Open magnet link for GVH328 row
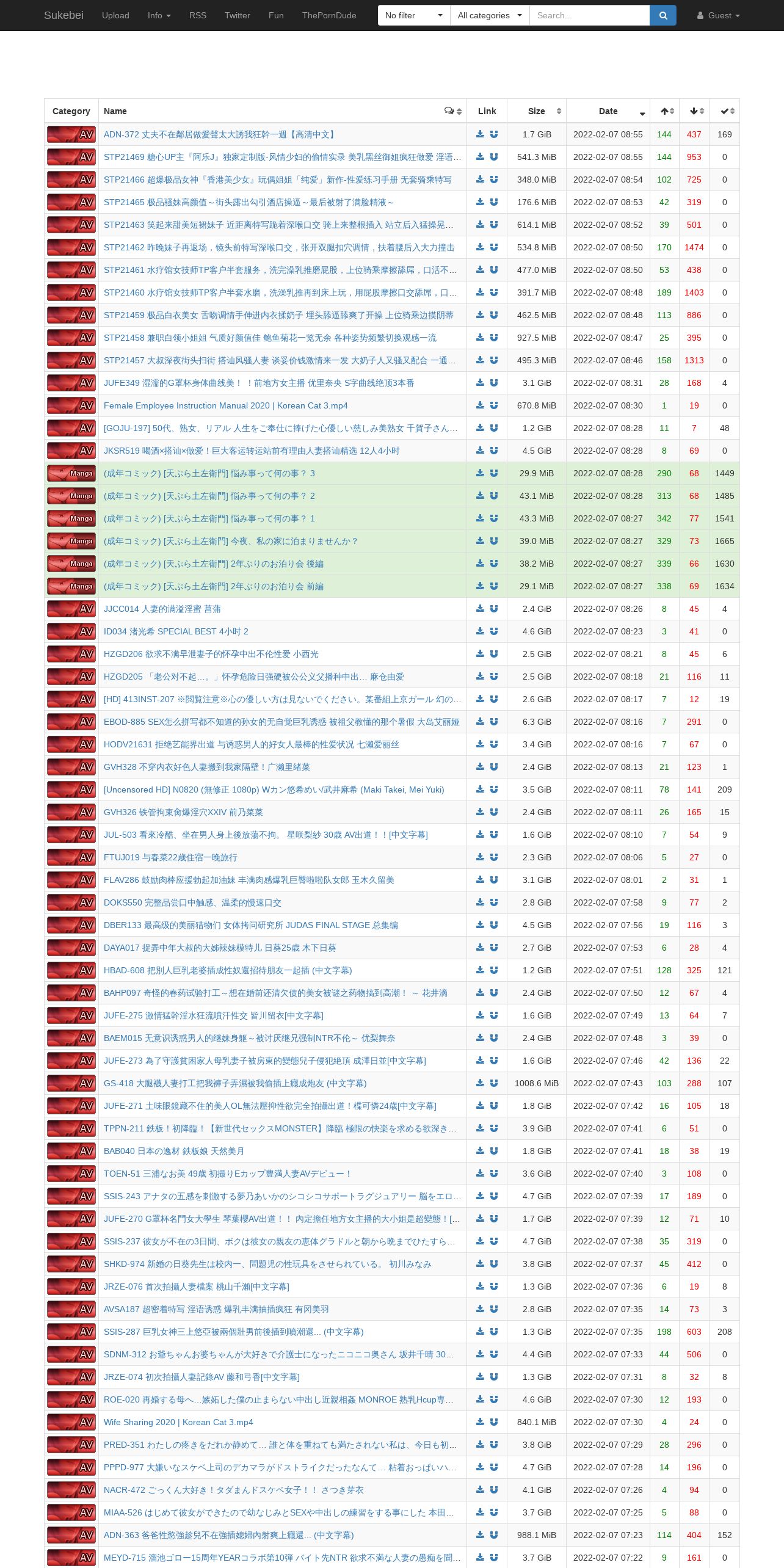The height and width of the screenshot is (1568, 784). [493, 767]
